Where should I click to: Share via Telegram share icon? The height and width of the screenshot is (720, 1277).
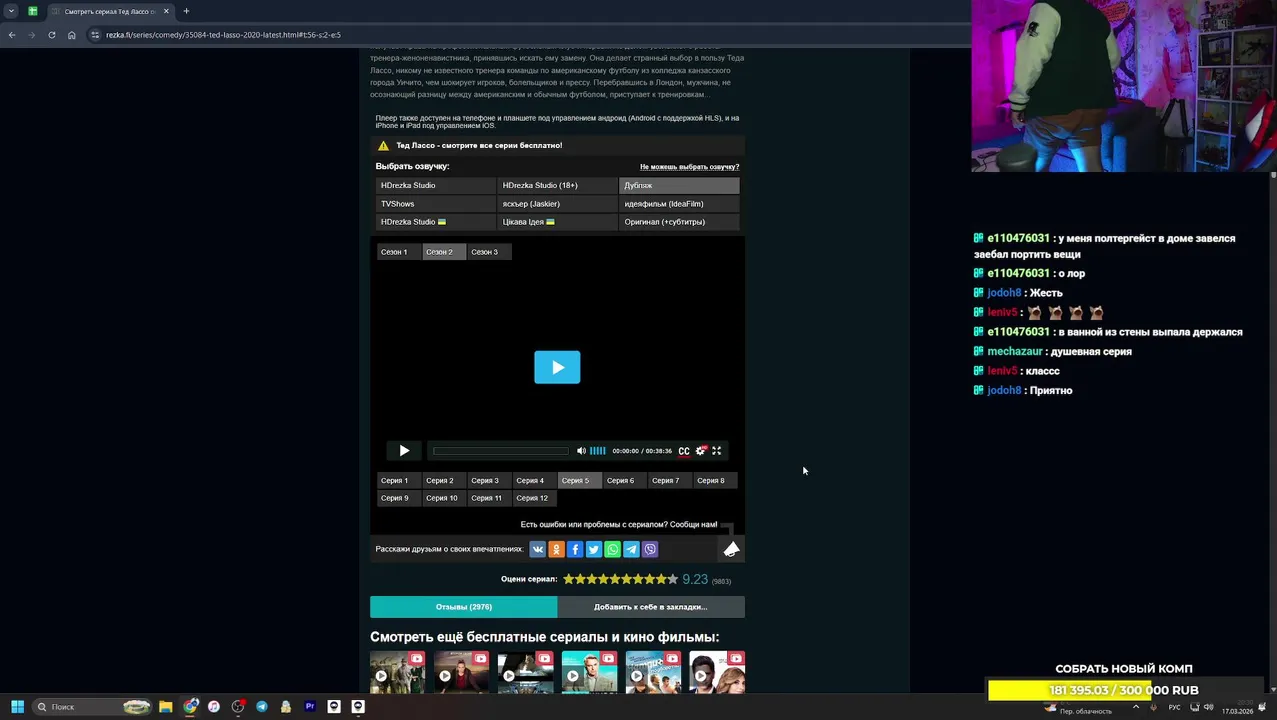click(631, 549)
